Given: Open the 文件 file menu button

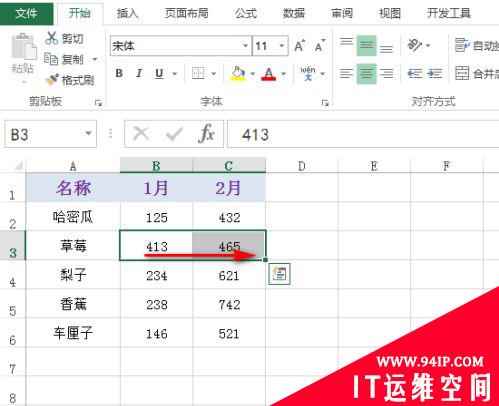Looking at the screenshot, I should (26, 13).
